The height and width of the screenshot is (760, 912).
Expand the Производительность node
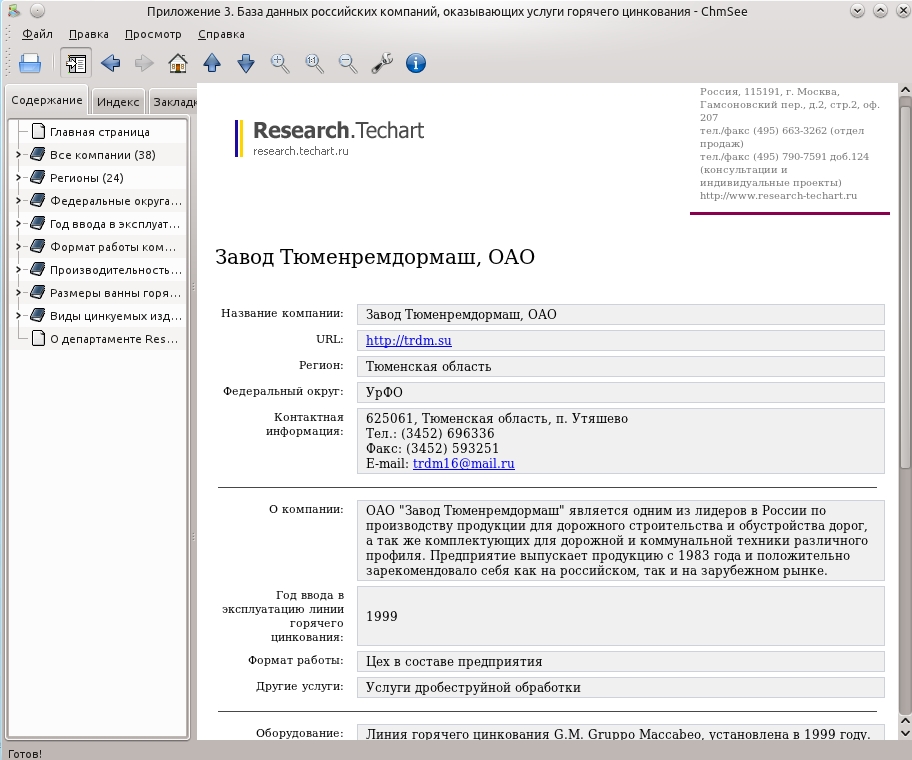[x=18, y=270]
